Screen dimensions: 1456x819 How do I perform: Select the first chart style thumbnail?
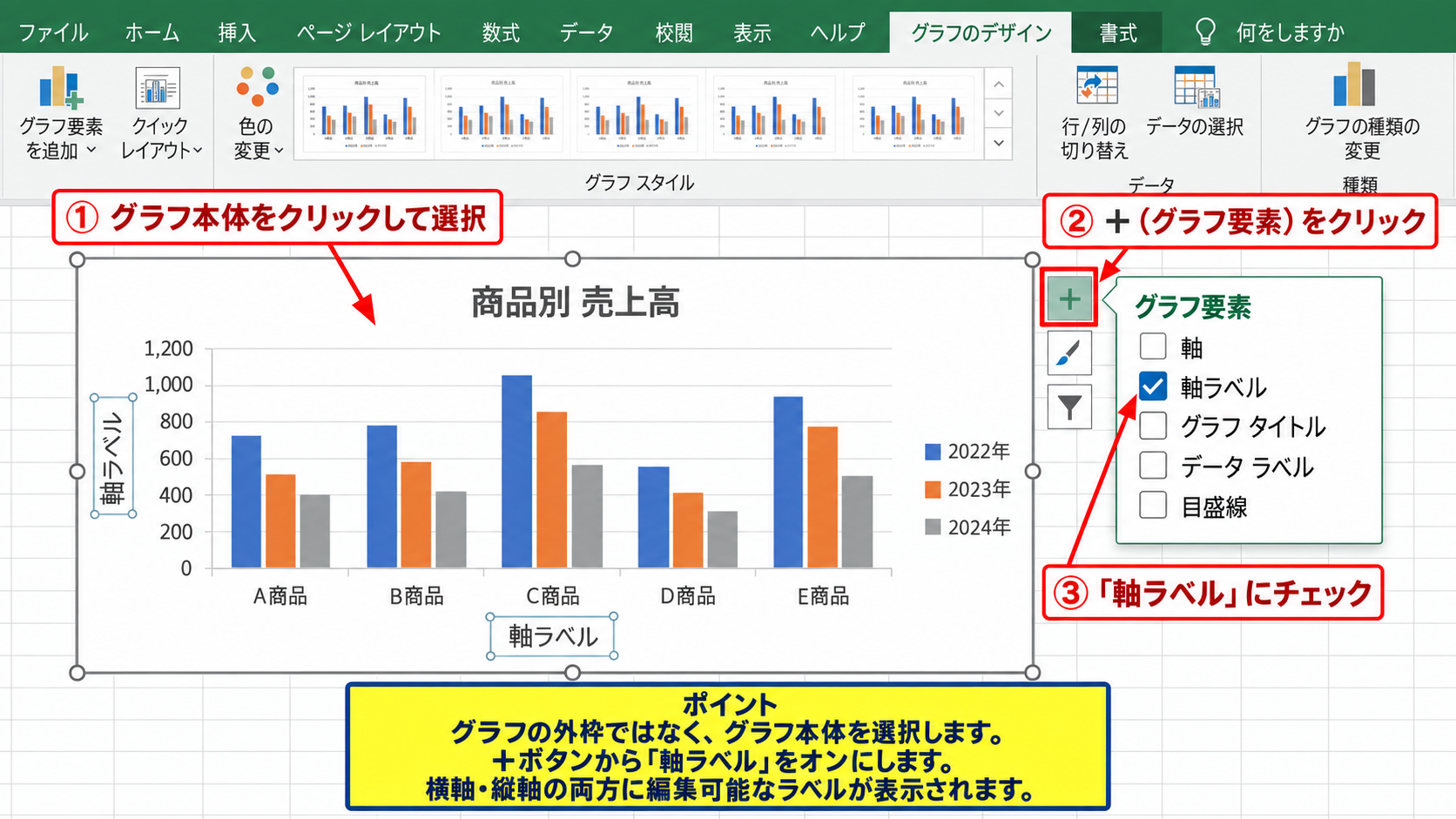pyautogui.click(x=366, y=113)
